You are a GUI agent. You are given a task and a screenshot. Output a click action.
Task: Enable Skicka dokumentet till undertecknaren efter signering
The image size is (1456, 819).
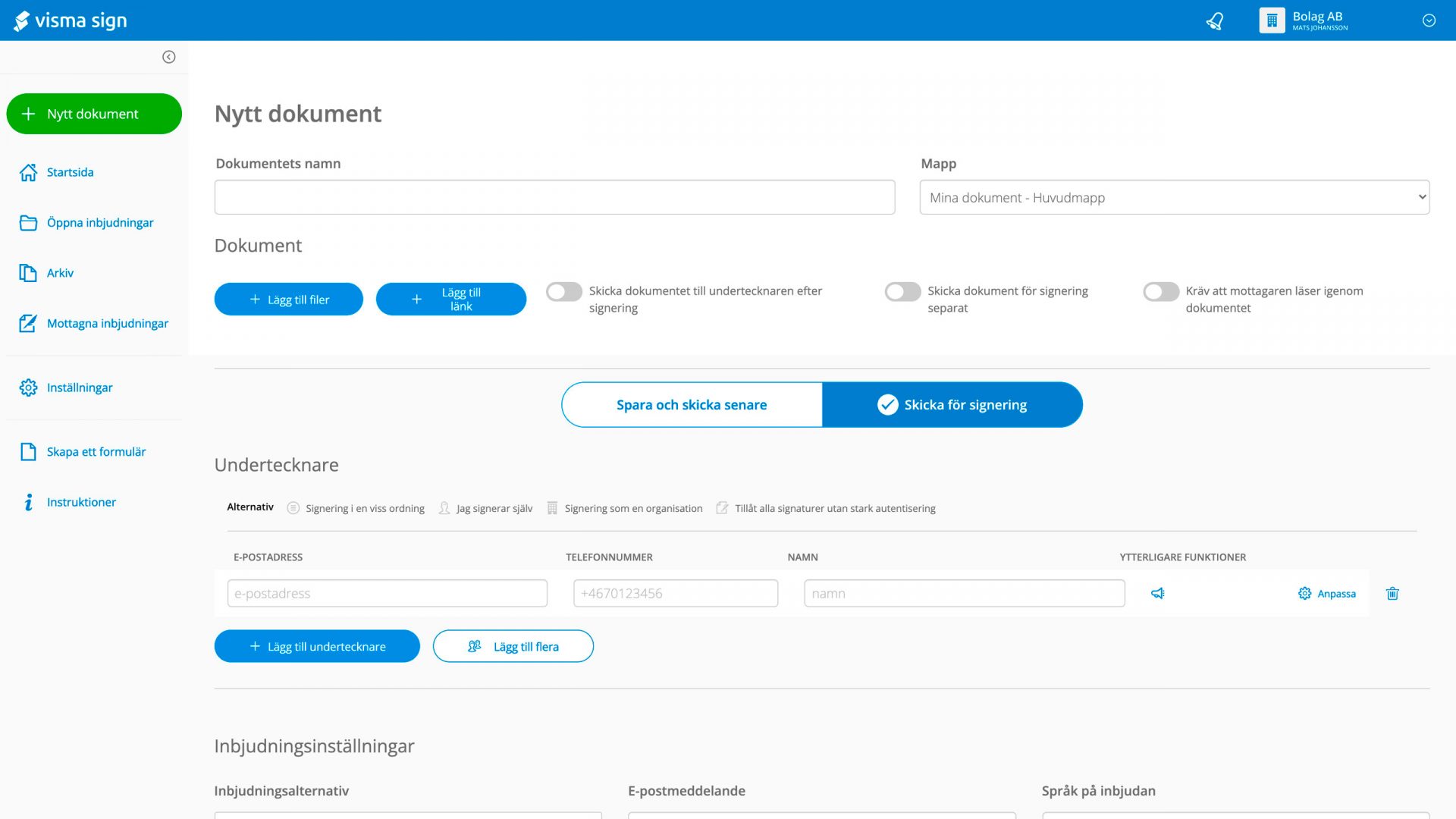click(564, 292)
